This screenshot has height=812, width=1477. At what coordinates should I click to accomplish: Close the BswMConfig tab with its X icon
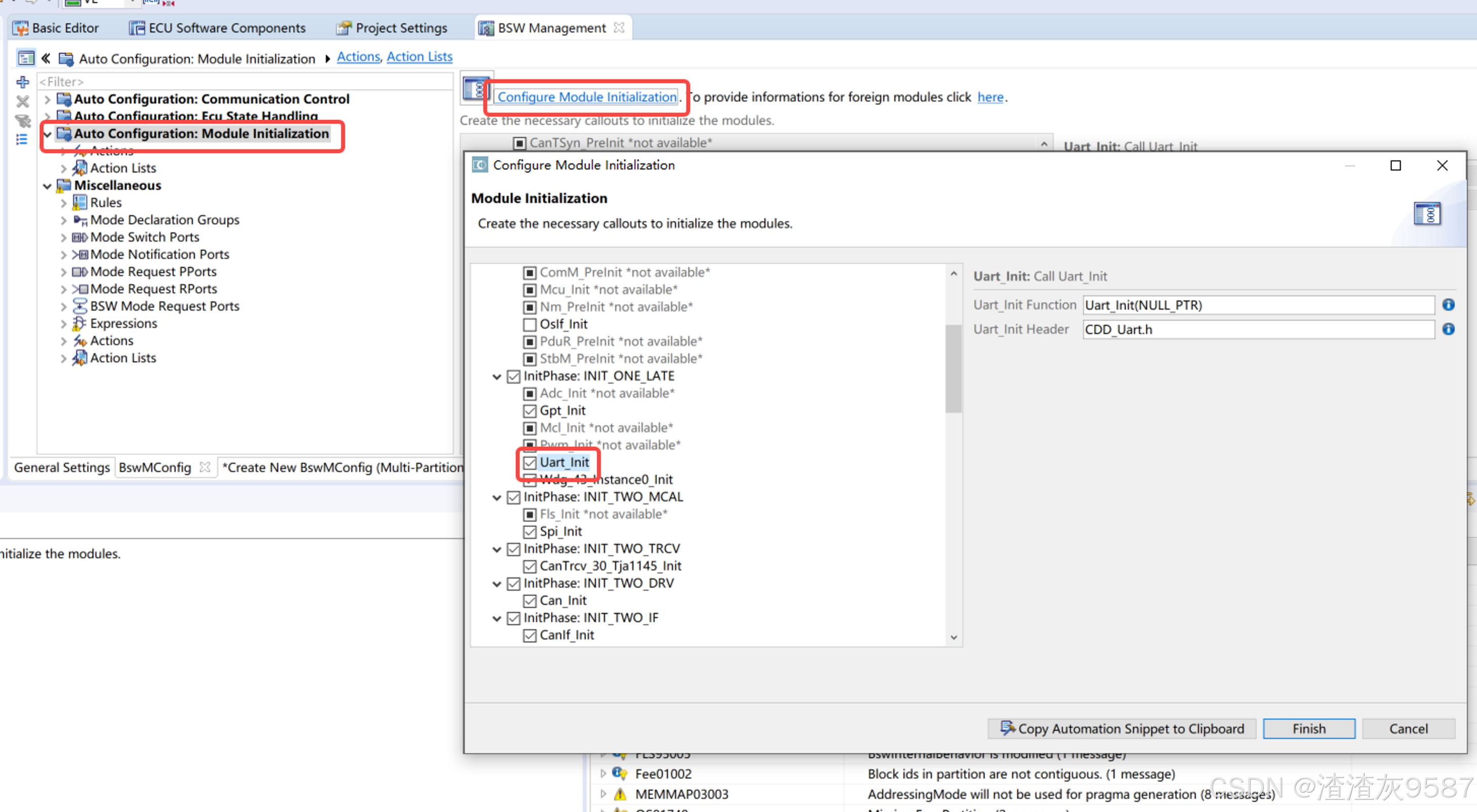[205, 467]
